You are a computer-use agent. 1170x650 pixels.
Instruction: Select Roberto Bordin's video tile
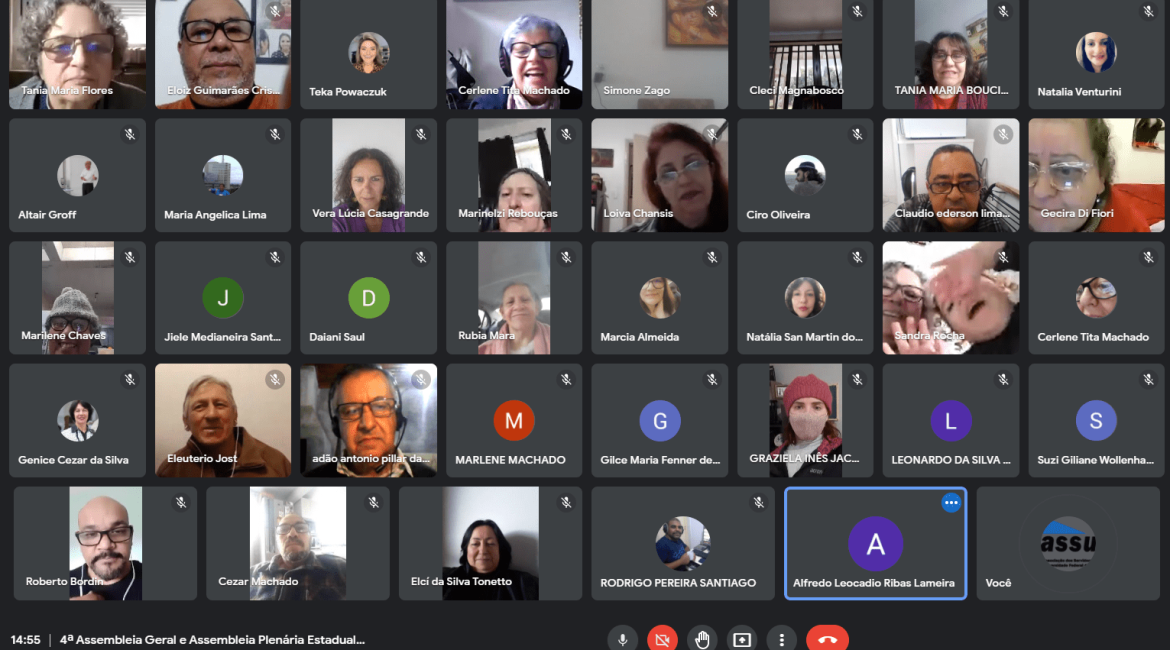[105, 543]
